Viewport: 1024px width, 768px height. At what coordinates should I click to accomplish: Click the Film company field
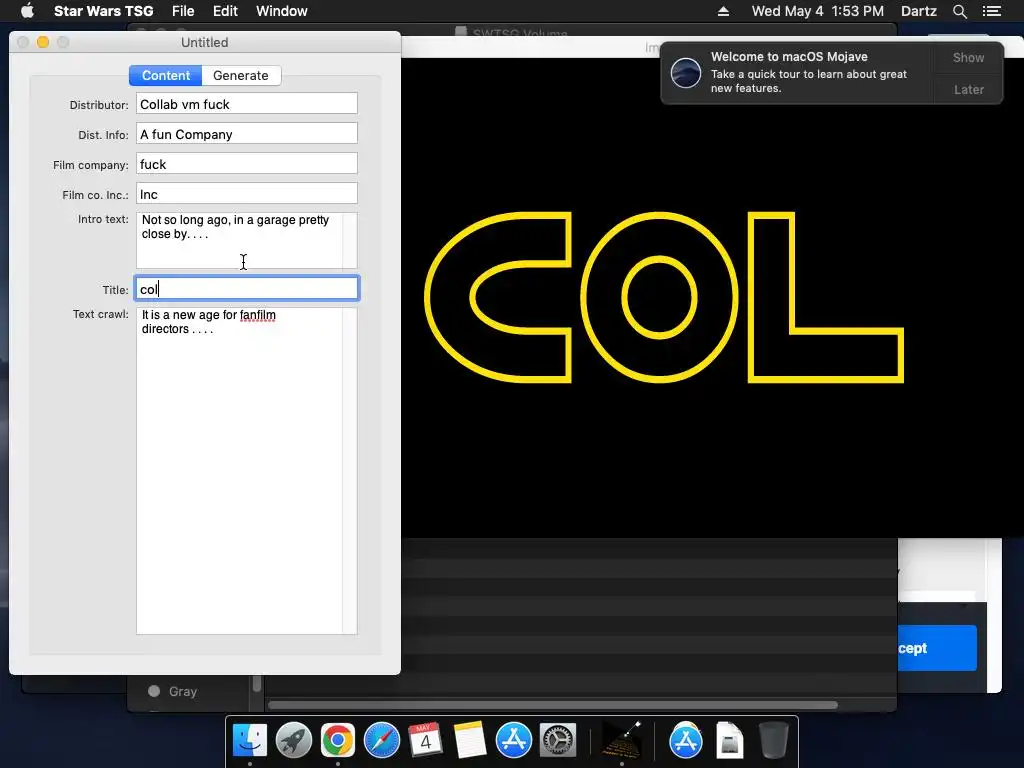click(247, 164)
